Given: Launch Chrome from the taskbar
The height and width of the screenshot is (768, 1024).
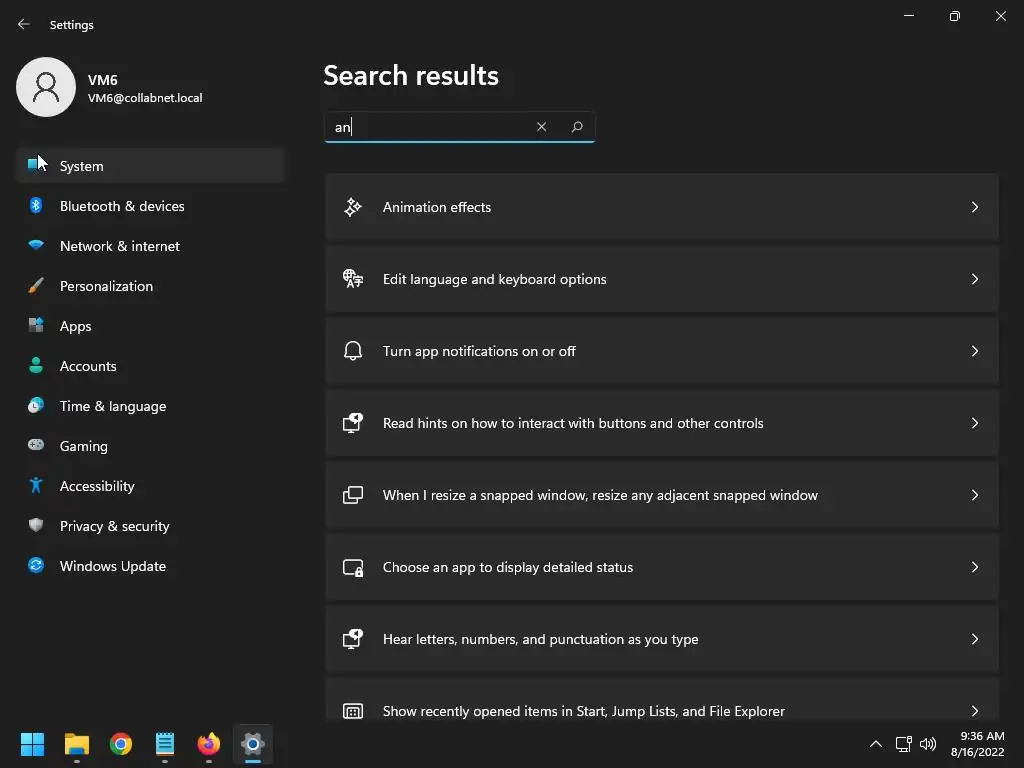Looking at the screenshot, I should click(121, 744).
